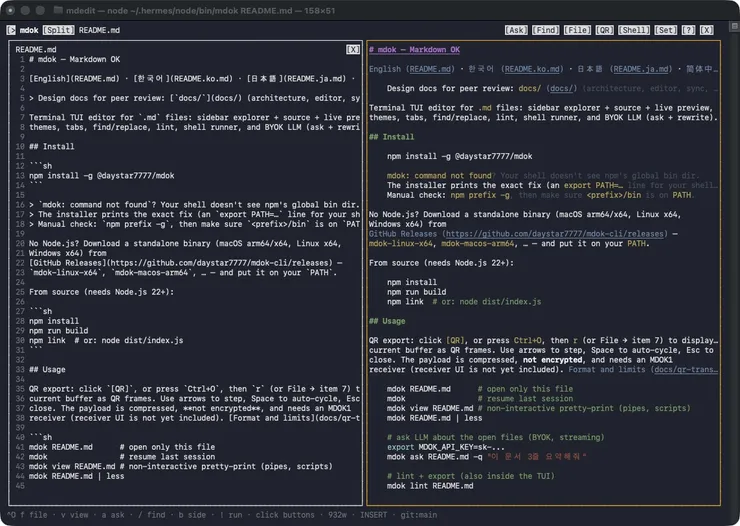Select the README.md tab in top bar
740x526 pixels.
99,30
